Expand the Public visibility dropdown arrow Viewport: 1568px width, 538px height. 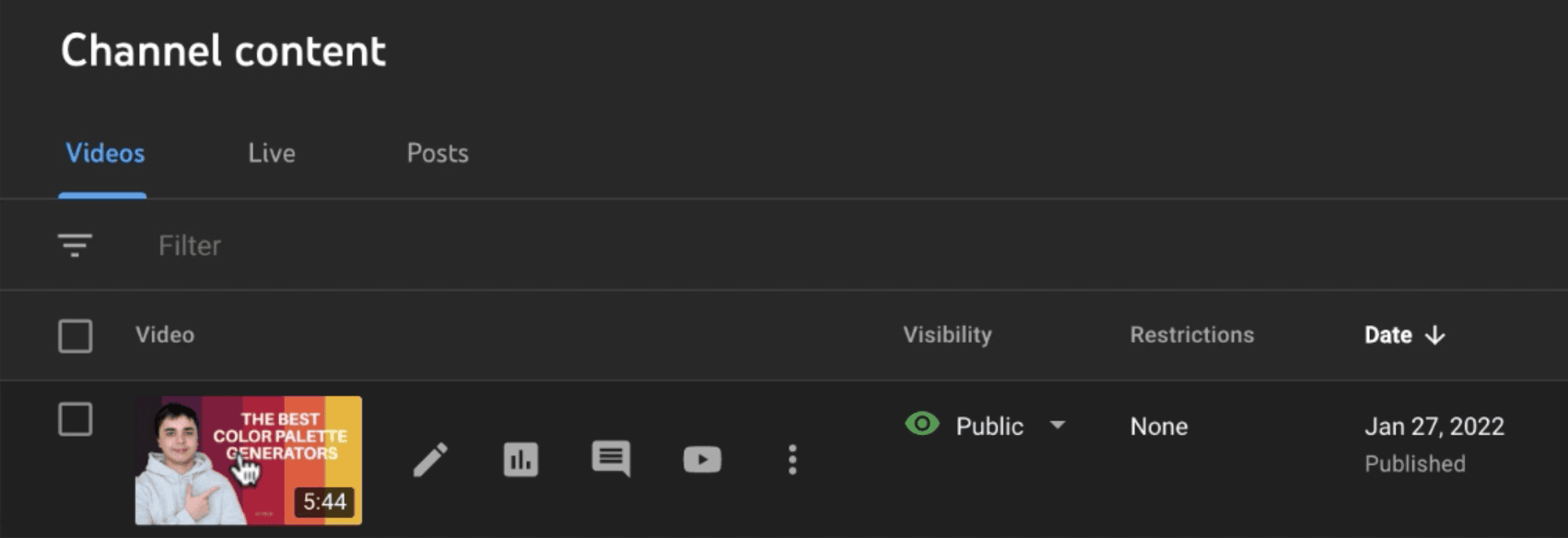(x=1058, y=425)
